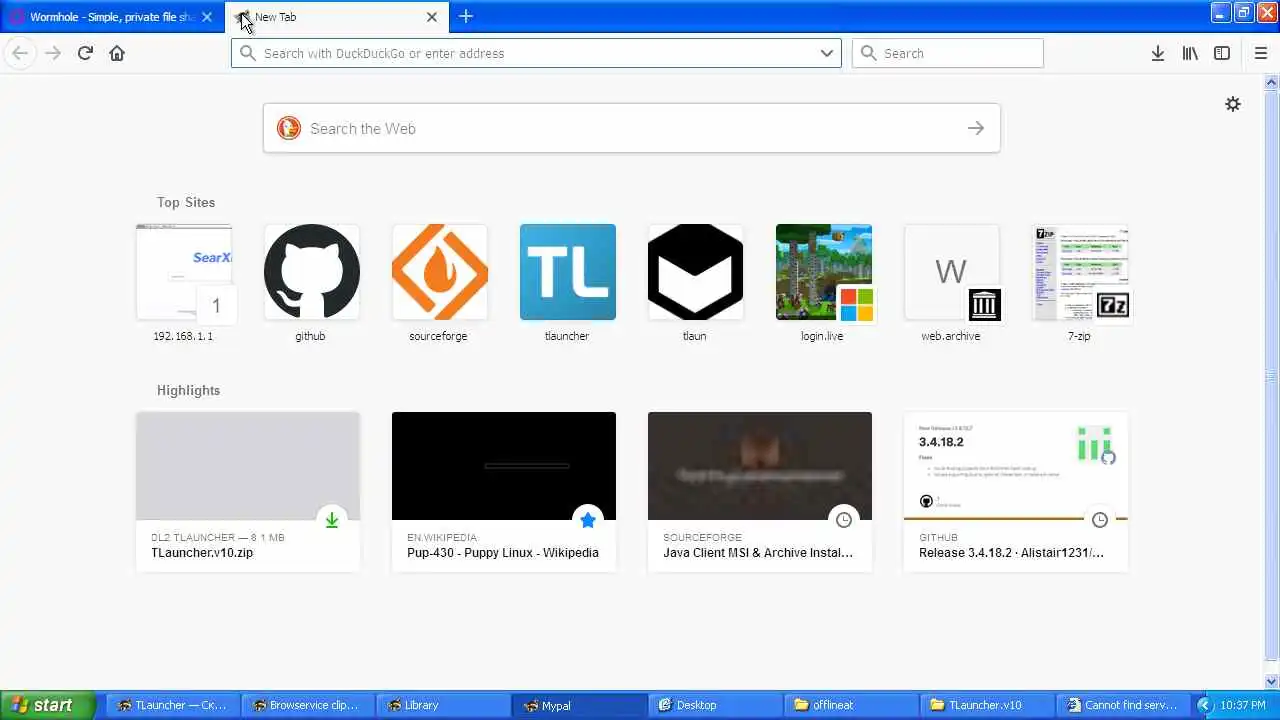
Task: Click the history clock badge on Sourceforge card
Action: (844, 520)
